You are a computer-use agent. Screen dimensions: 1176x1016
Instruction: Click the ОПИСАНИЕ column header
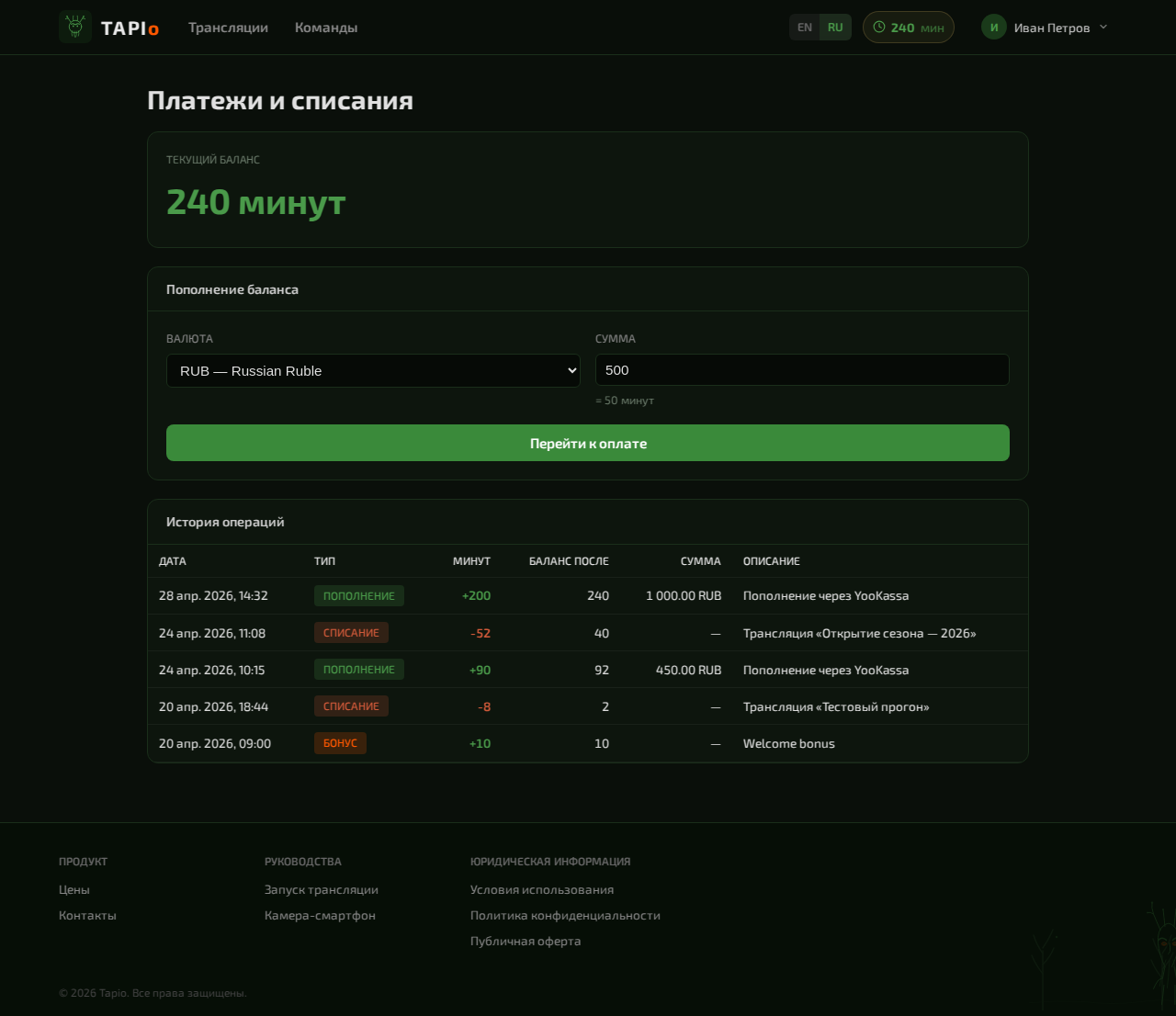[772, 561]
